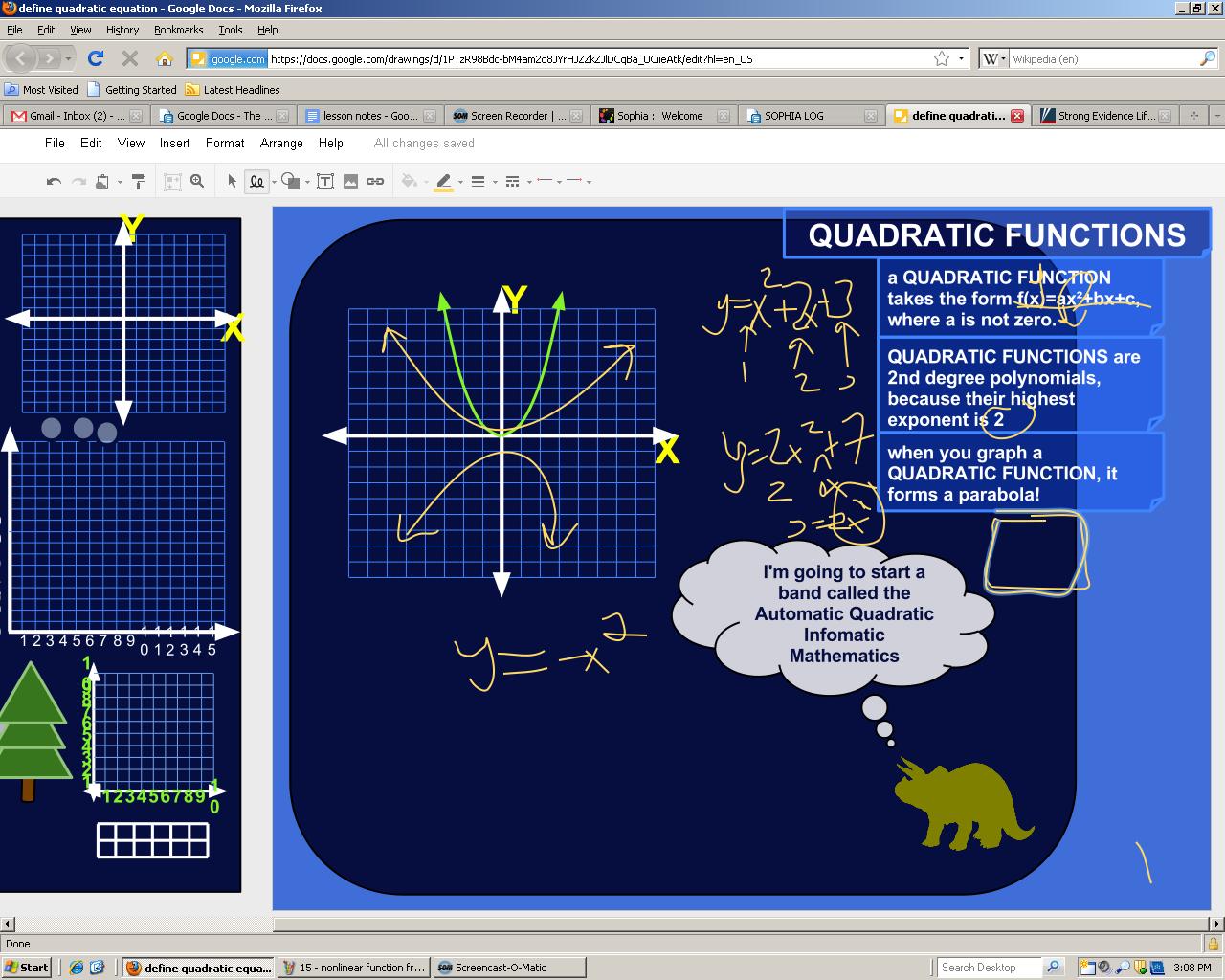Image resolution: width=1225 pixels, height=980 pixels.
Task: Open the Most Visited bookmark
Action: (x=42, y=90)
